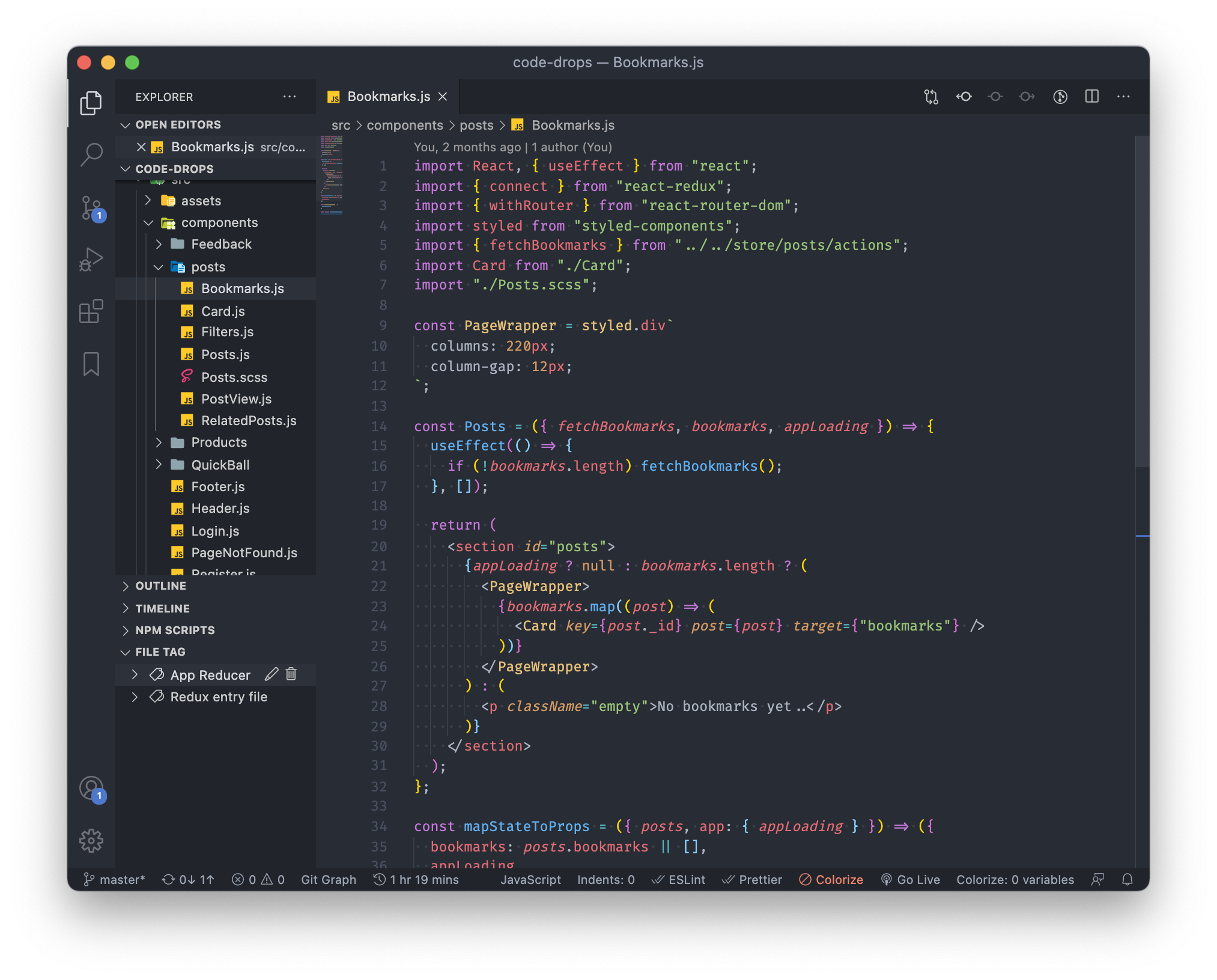The height and width of the screenshot is (980, 1217).
Task: Toggle Prettier formatter in status bar
Action: pyautogui.click(x=752, y=879)
